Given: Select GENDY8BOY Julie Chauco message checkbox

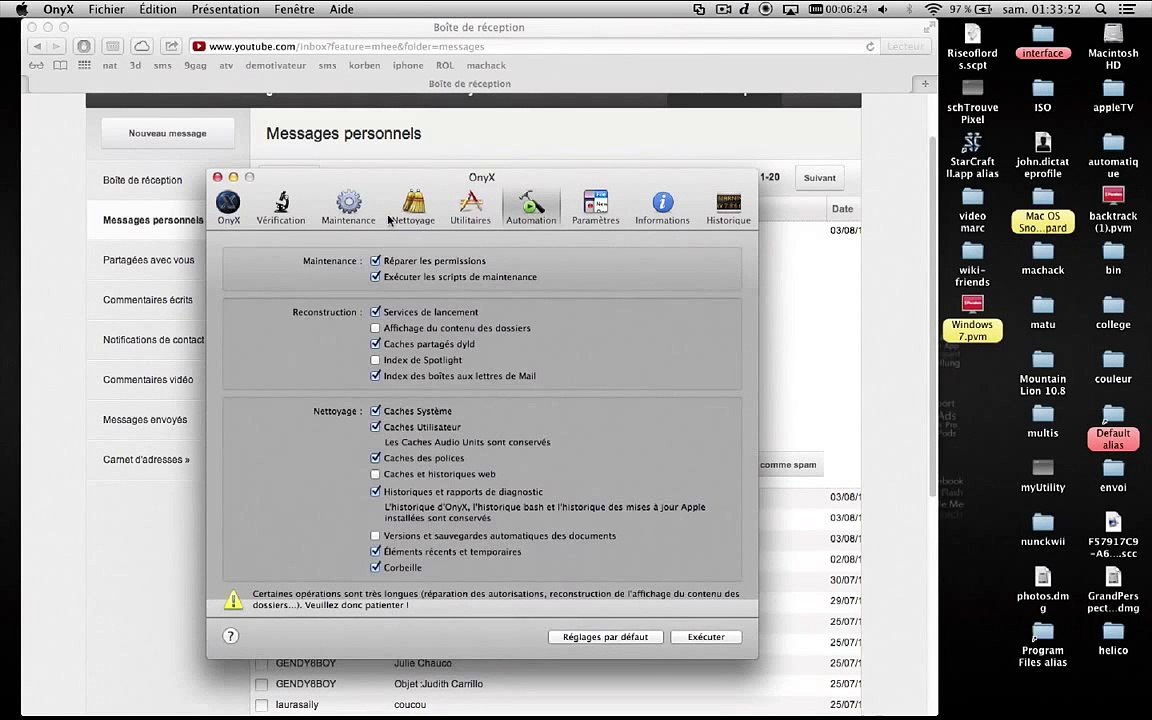Looking at the screenshot, I should [x=261, y=663].
